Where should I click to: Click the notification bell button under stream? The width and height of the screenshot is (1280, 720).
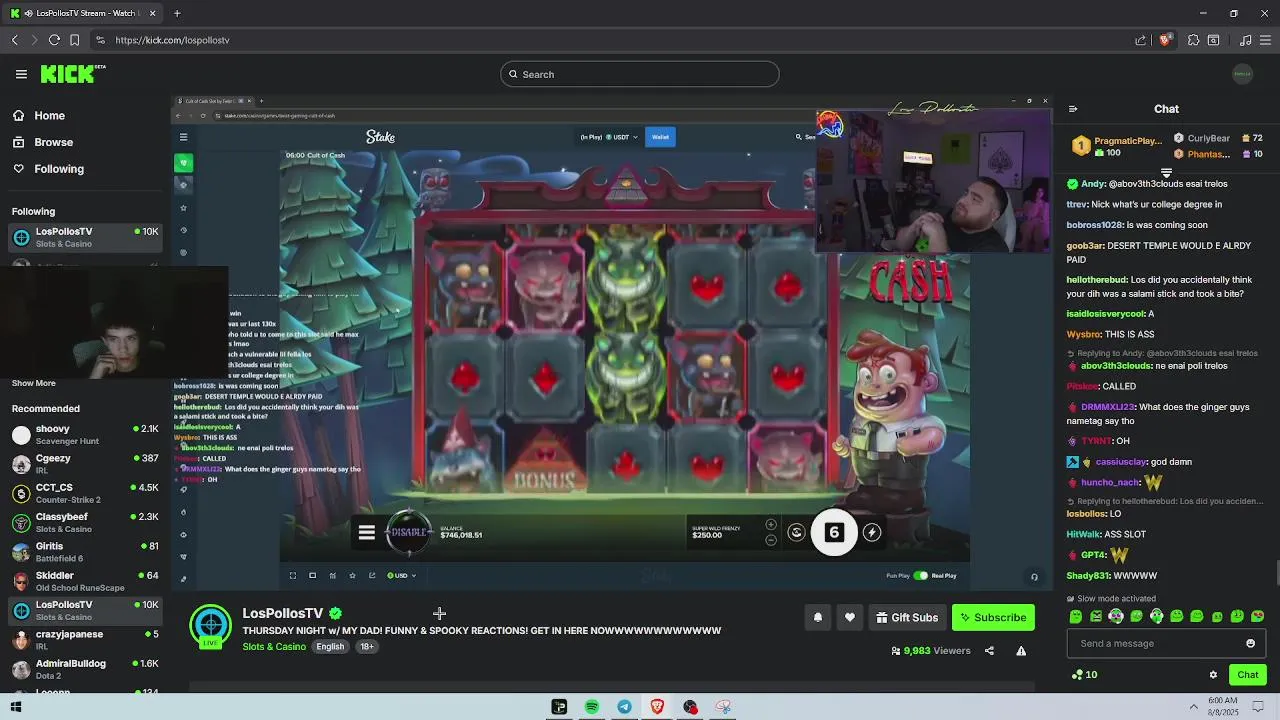[x=818, y=618]
